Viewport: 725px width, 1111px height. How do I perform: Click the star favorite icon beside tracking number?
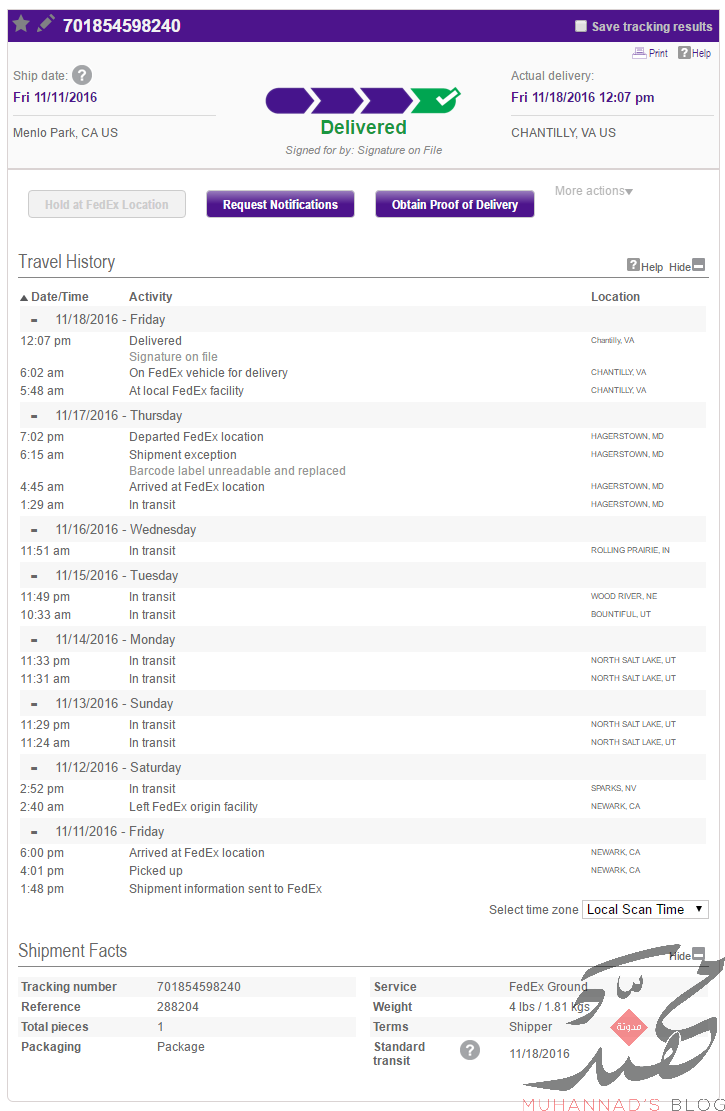point(21,24)
